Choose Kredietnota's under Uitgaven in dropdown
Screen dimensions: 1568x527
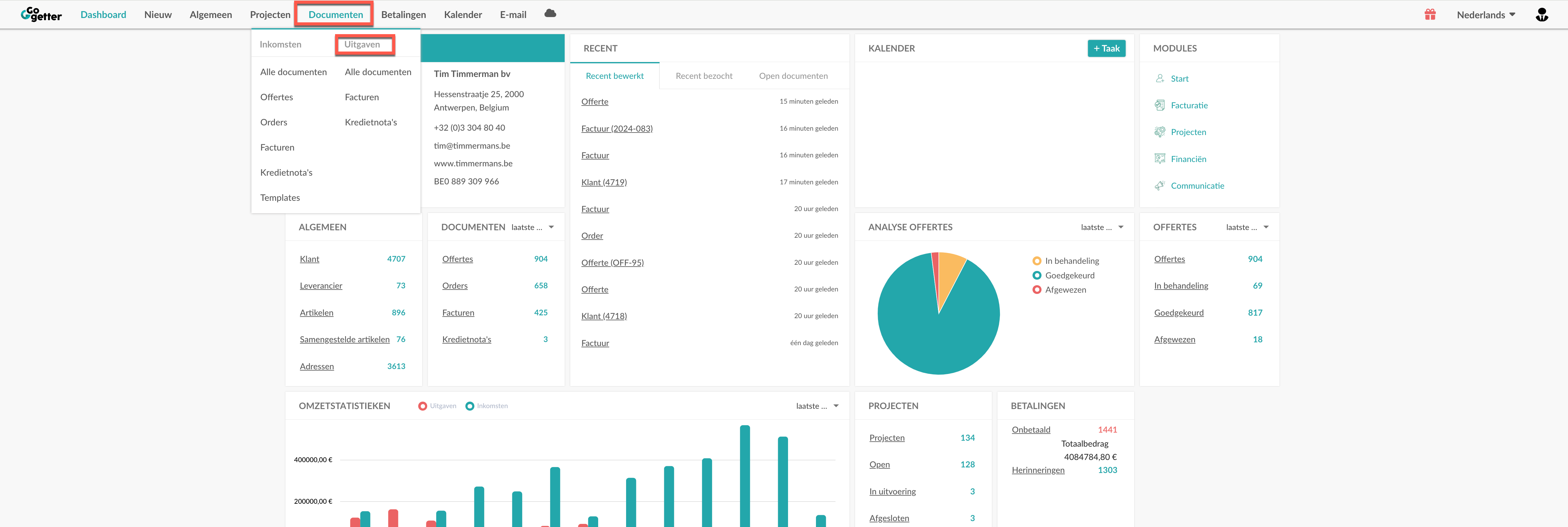coord(371,123)
